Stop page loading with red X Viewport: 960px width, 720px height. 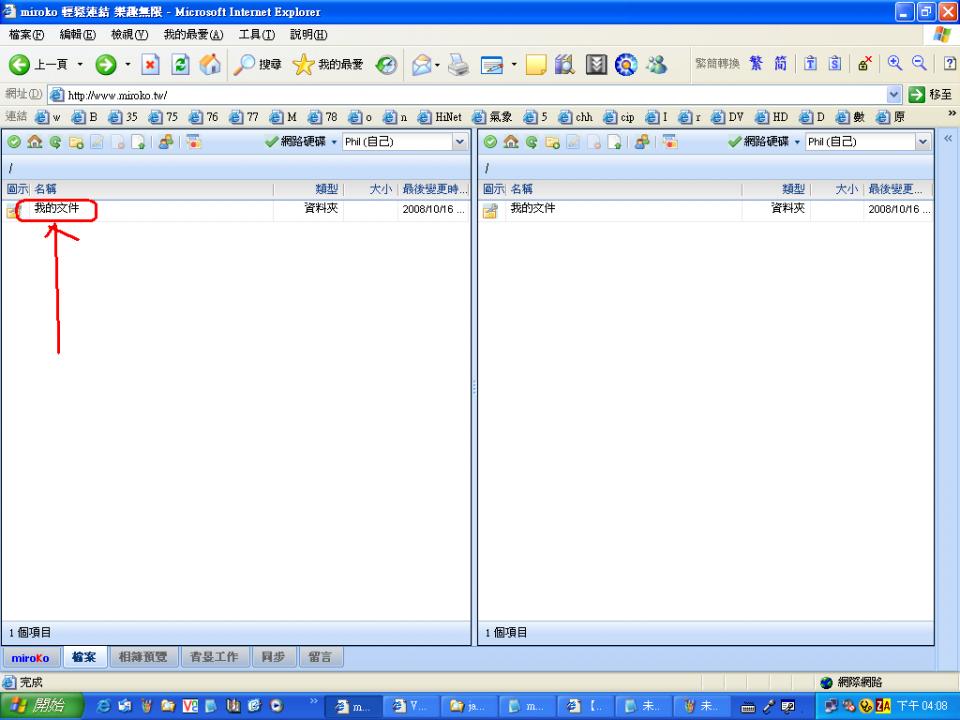[x=151, y=64]
